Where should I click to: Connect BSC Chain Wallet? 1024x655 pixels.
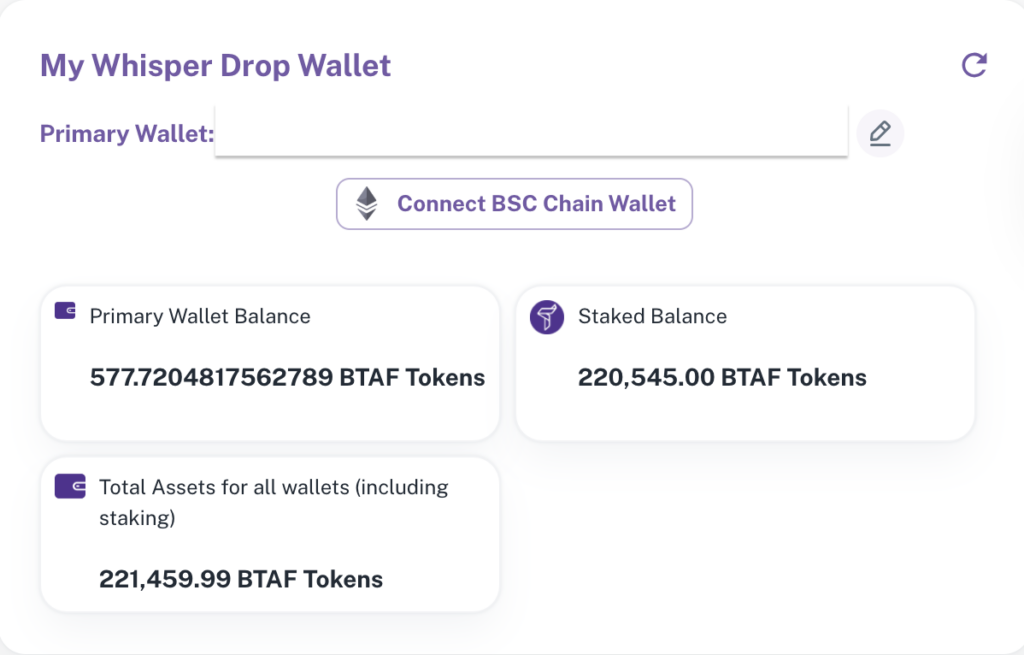[x=514, y=204]
